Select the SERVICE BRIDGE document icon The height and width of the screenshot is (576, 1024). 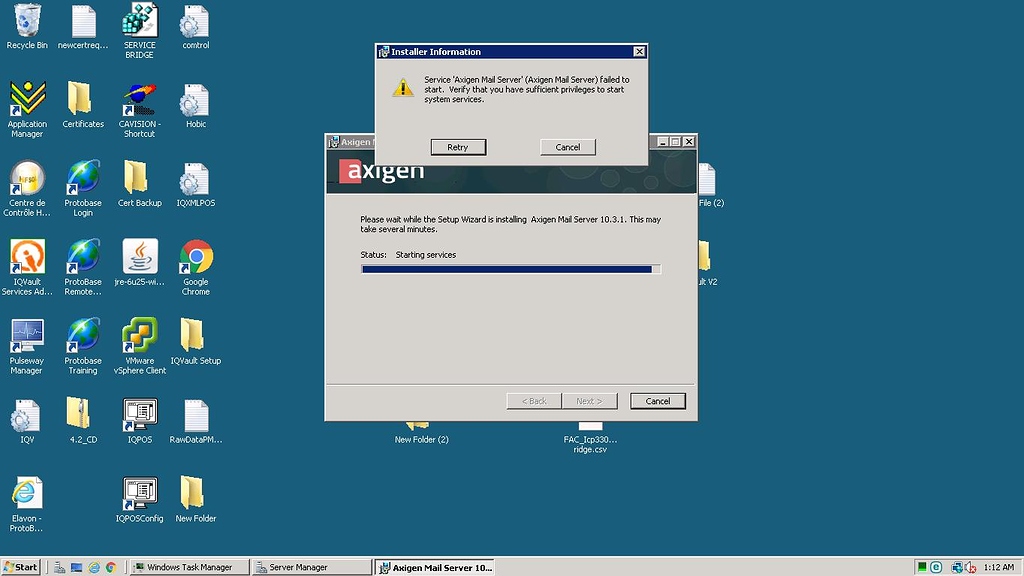(x=139, y=22)
